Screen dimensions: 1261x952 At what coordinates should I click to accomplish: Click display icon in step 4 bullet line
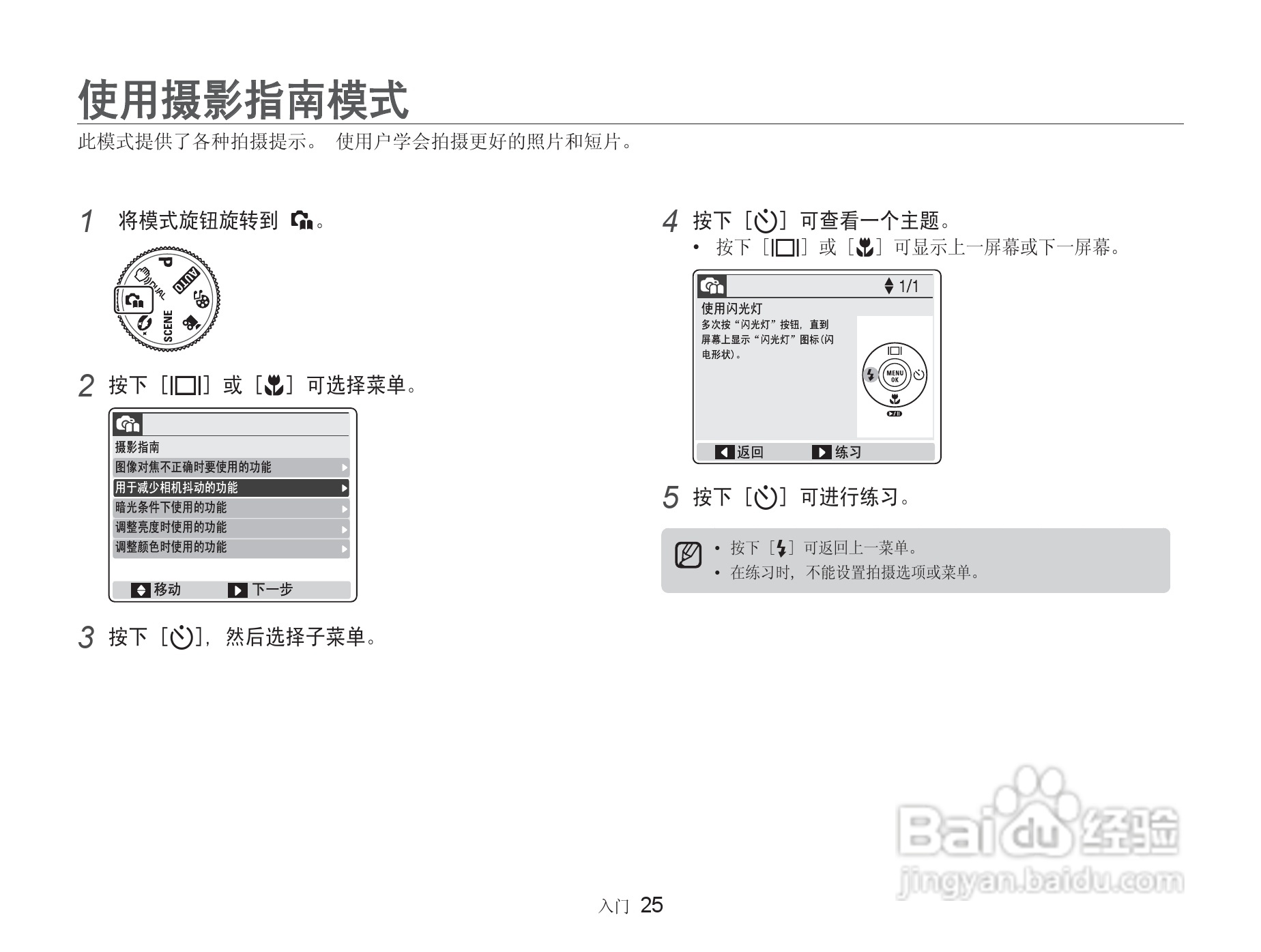(785, 248)
